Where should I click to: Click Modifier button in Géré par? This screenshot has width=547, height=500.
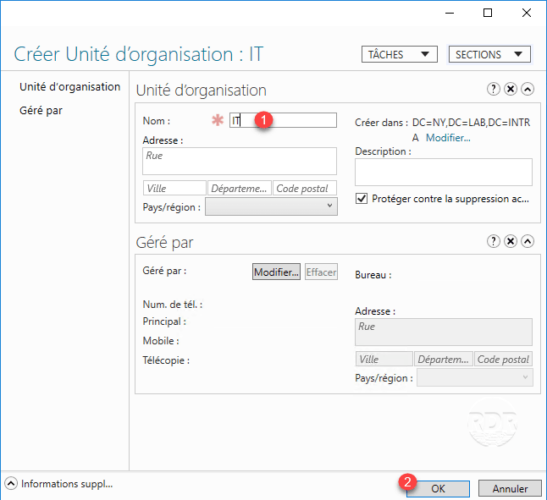click(x=276, y=272)
